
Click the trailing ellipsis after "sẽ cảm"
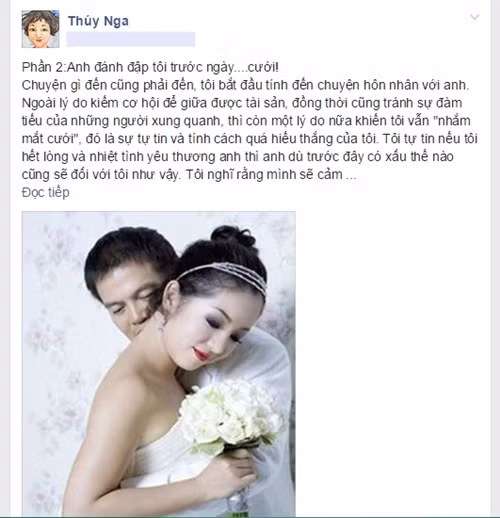[x=351, y=175]
